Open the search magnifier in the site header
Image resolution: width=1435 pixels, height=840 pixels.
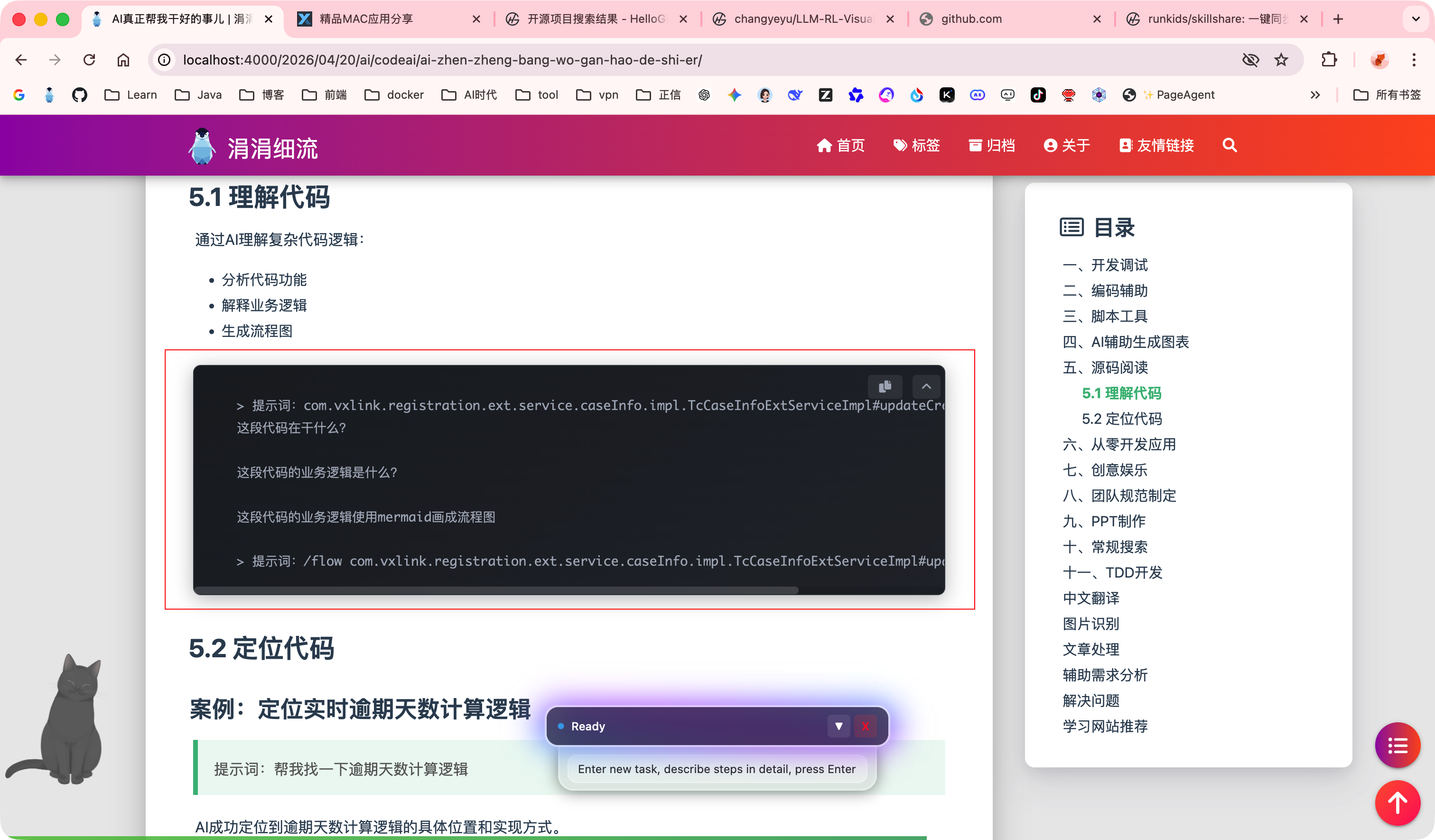tap(1230, 145)
